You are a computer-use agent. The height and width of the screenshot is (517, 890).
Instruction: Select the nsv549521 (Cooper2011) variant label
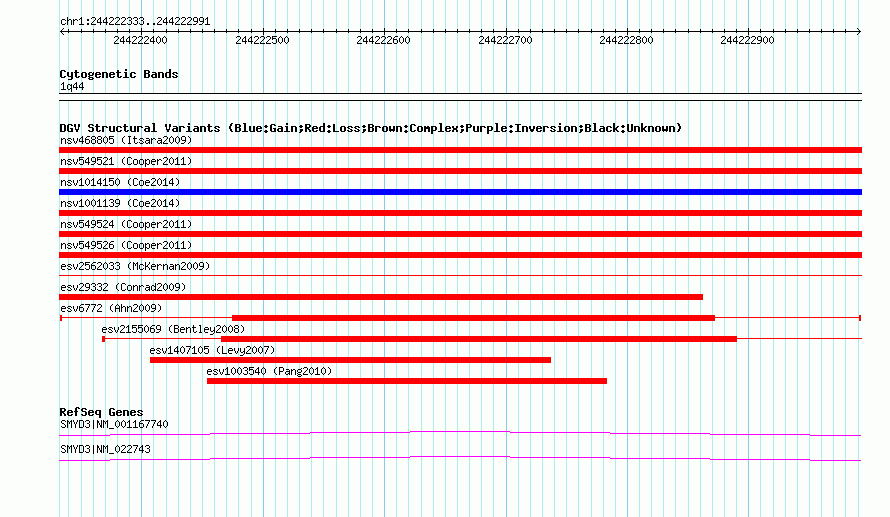coord(126,161)
